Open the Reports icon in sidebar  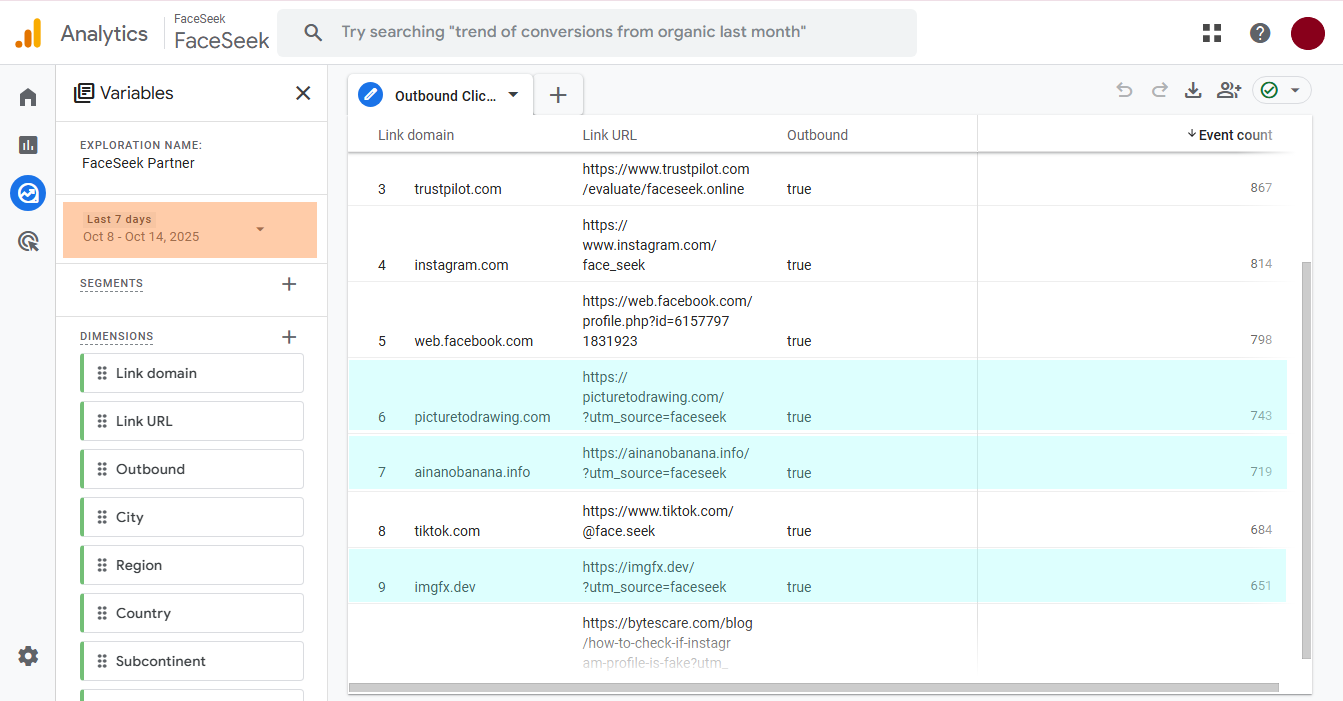click(28, 145)
